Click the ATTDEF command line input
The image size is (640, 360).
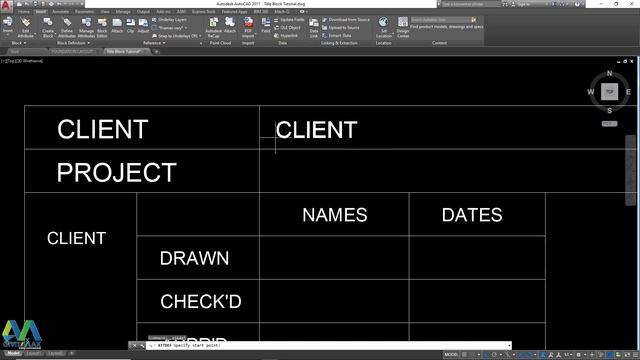(x=329, y=346)
